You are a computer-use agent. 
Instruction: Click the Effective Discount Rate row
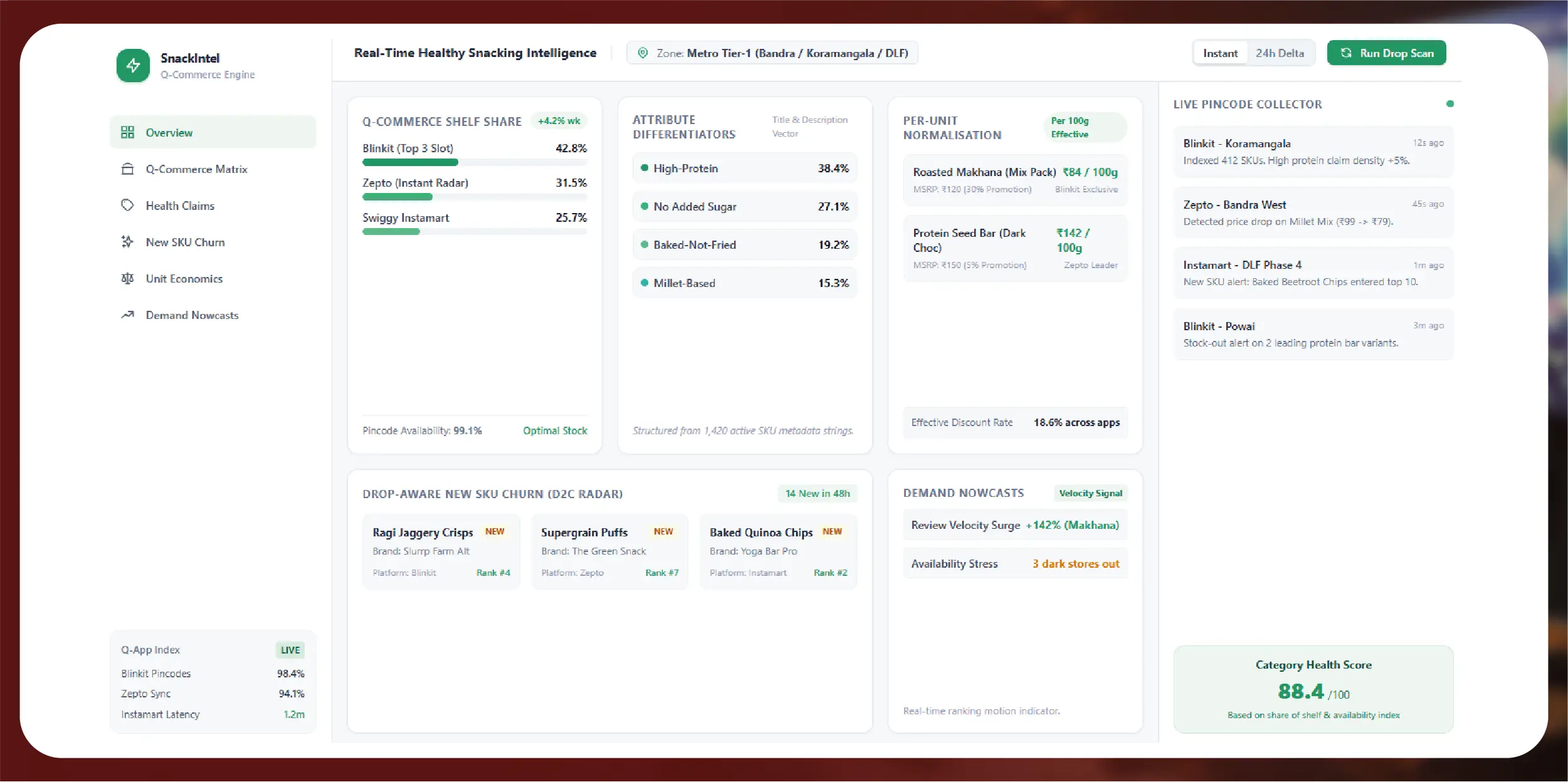(1015, 422)
